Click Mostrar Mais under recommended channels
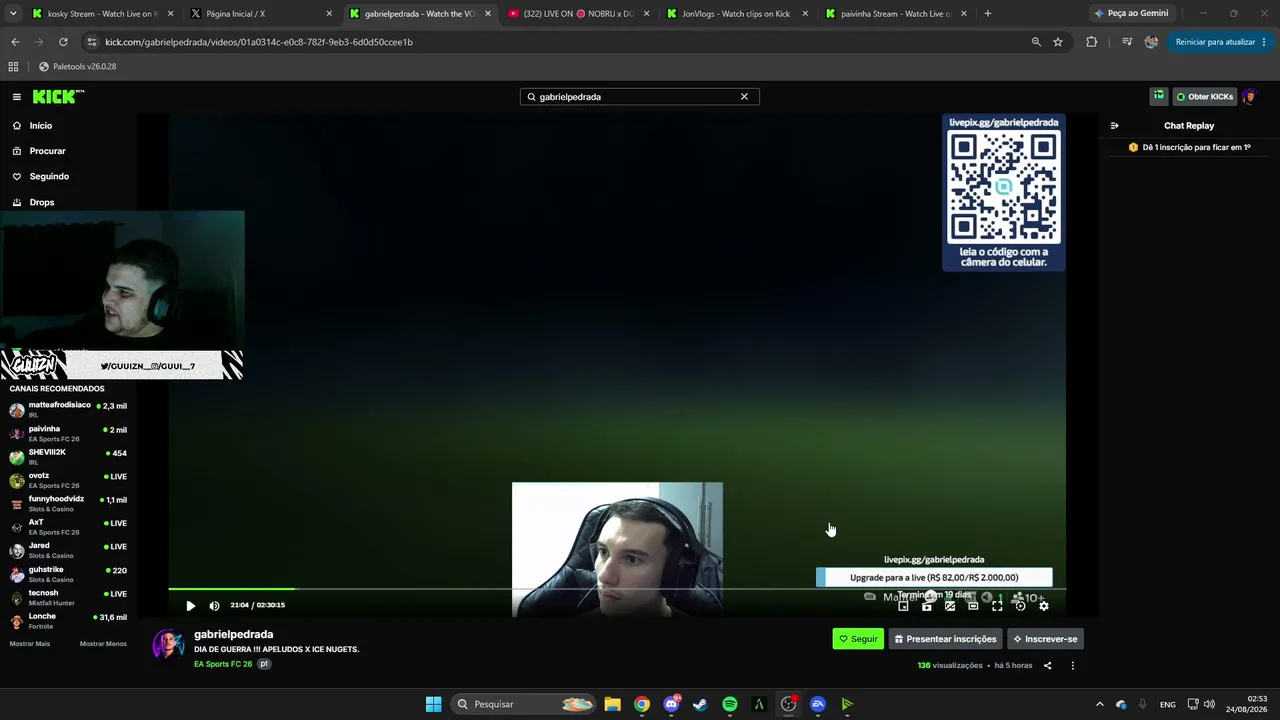This screenshot has width=1280, height=720. [x=30, y=644]
